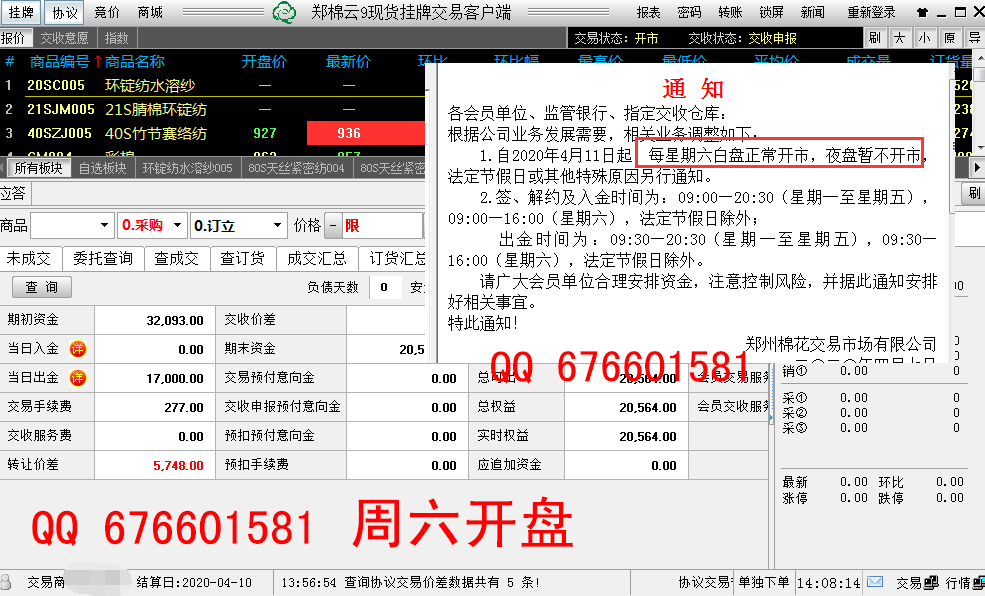Click the 查询 button
This screenshot has width=985, height=596.
pos(41,287)
